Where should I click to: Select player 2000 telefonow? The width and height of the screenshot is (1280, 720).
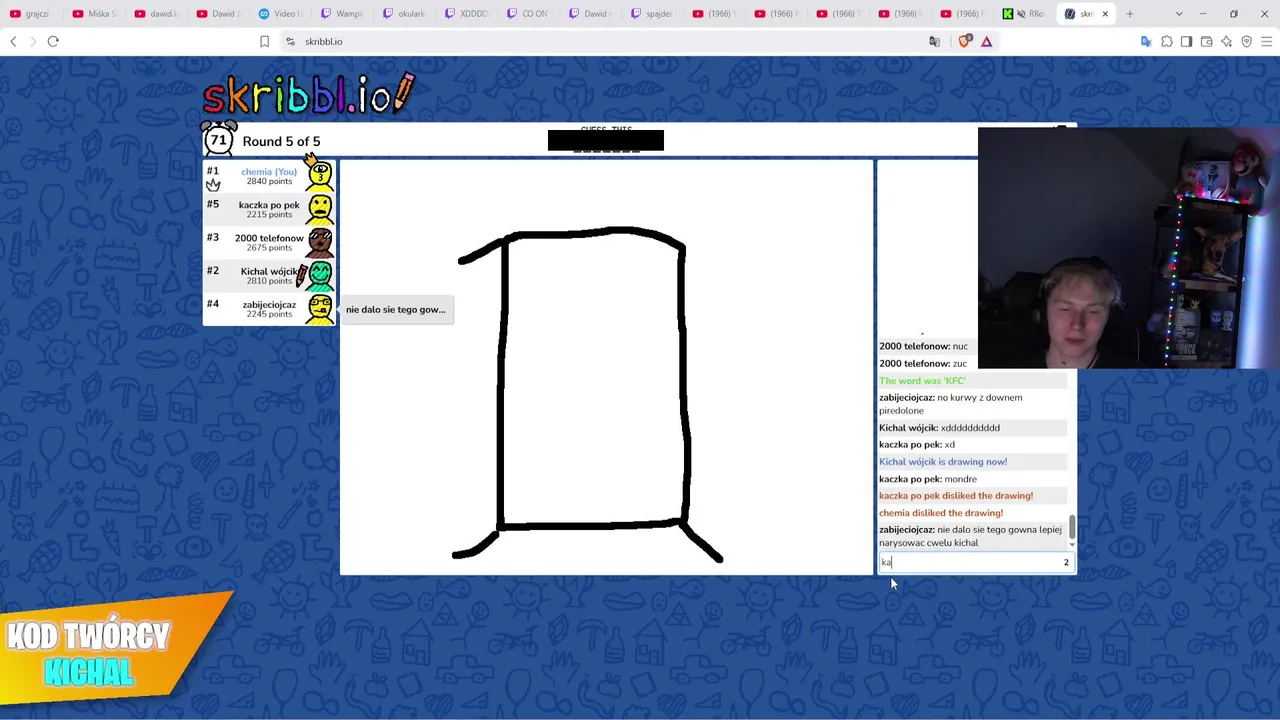pyautogui.click(x=269, y=242)
